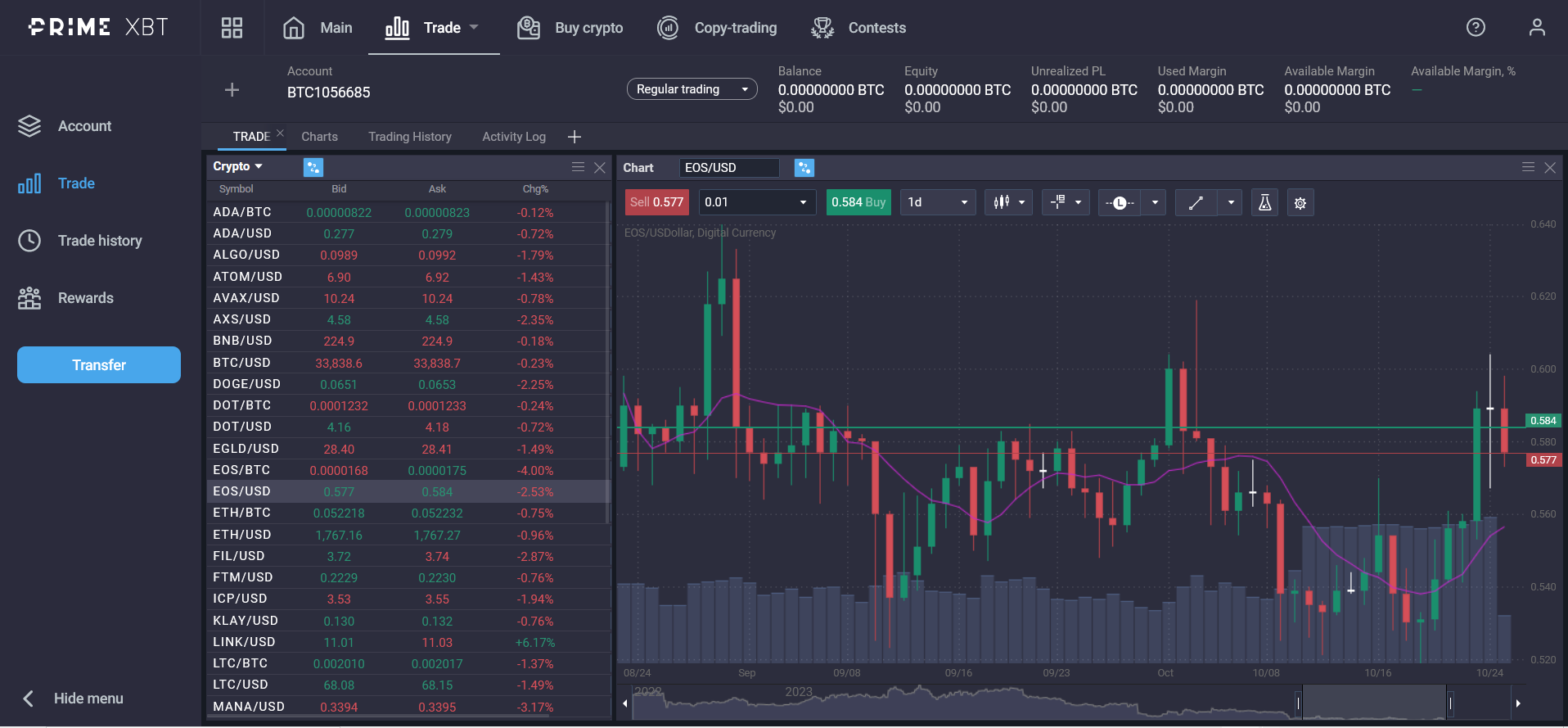Open chart settings gear icon
The image size is (1568, 728).
coord(1300,202)
